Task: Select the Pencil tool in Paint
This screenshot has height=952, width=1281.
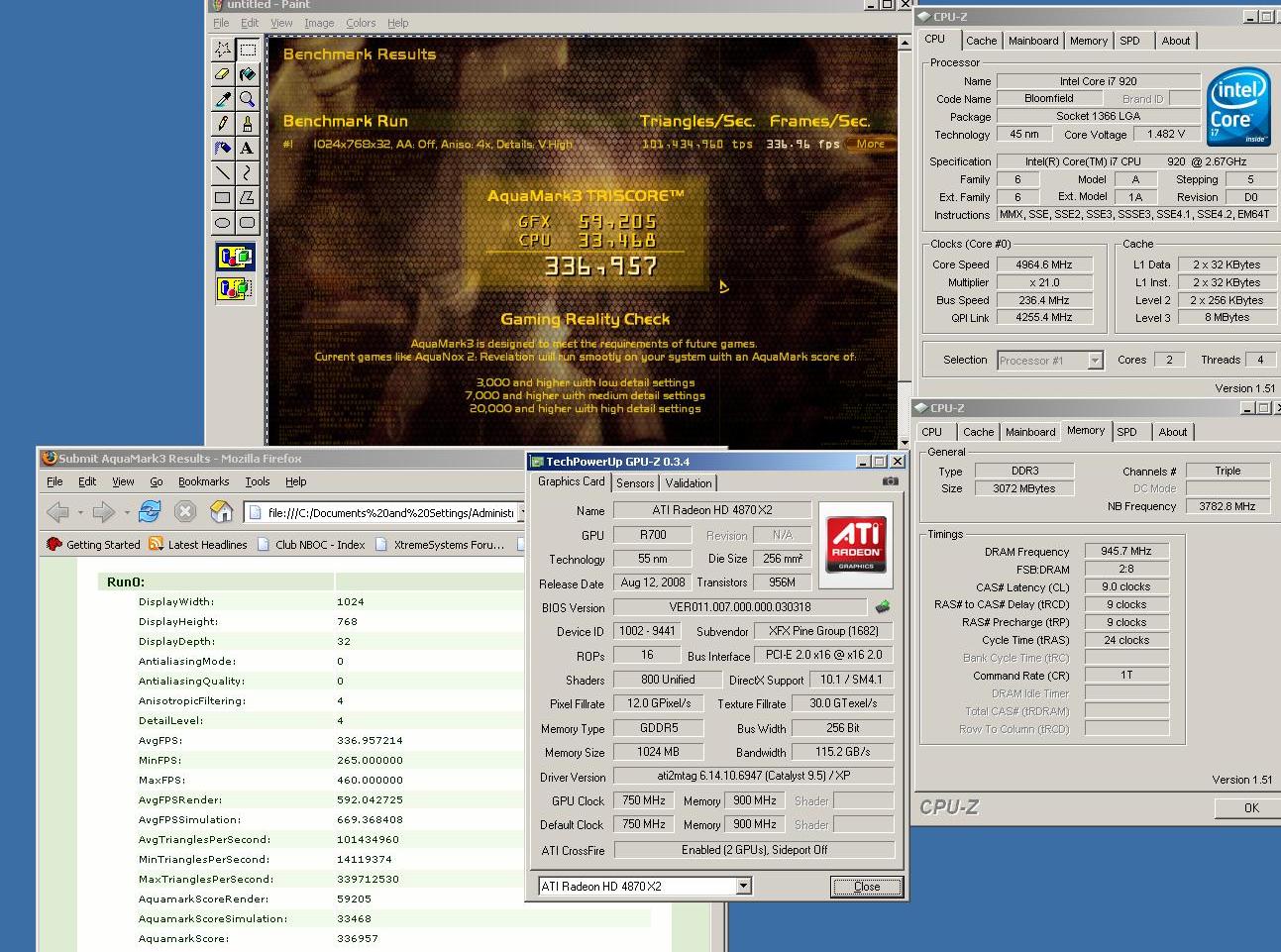Action: pos(223,123)
